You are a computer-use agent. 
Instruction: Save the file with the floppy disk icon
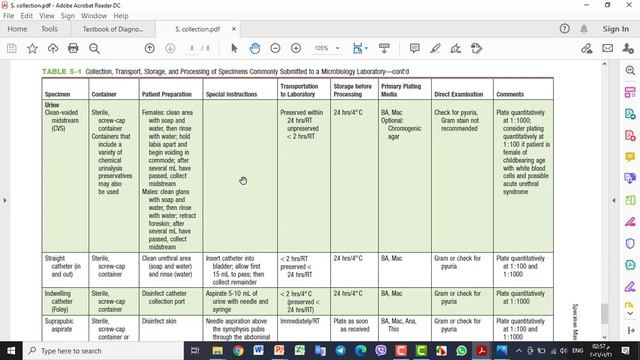12,48
